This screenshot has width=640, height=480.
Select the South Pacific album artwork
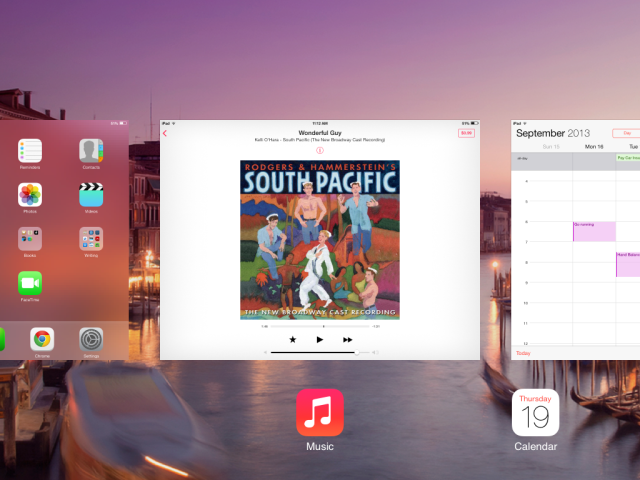[320, 240]
